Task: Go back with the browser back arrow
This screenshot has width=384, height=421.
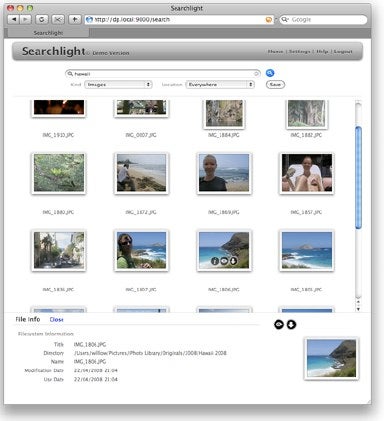Action: pos(14,19)
